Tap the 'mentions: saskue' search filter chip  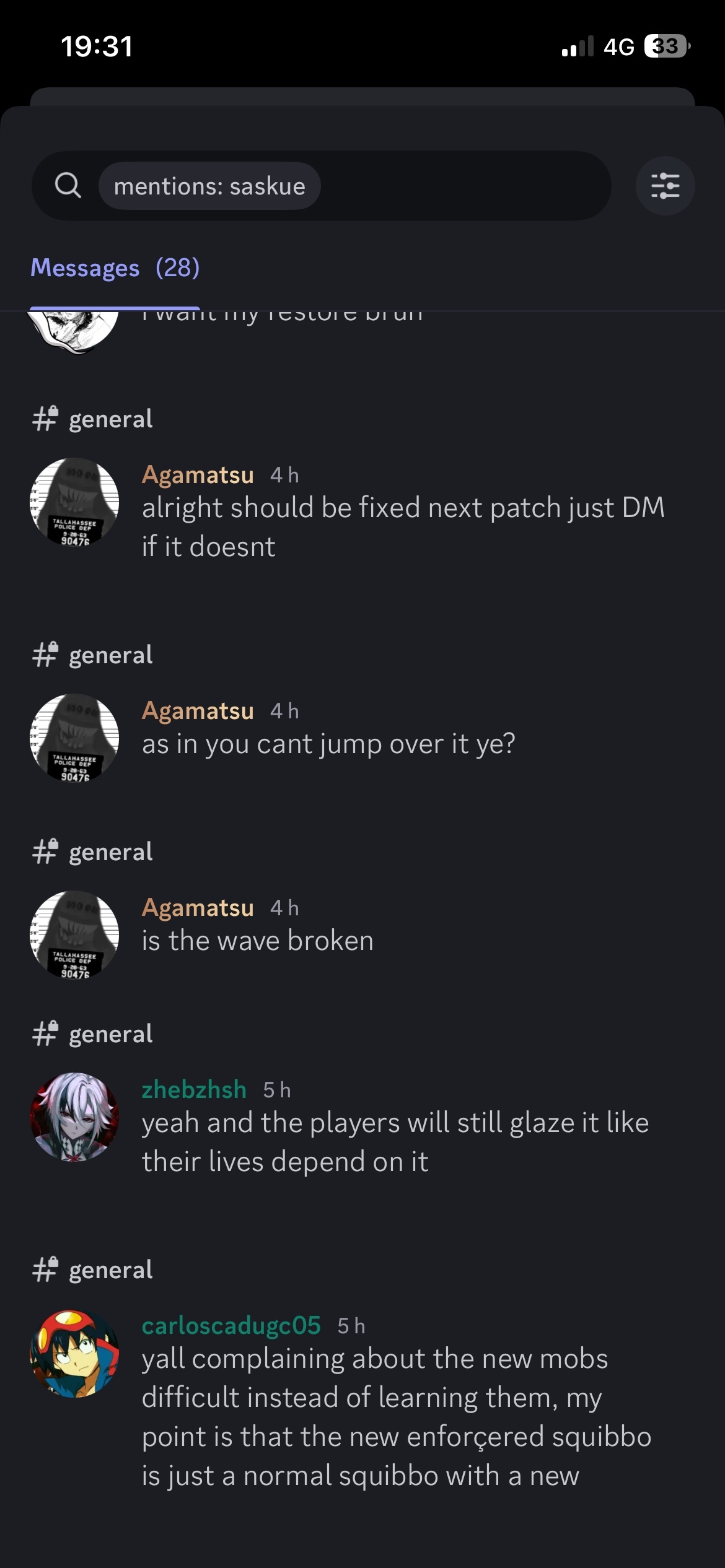coord(209,186)
